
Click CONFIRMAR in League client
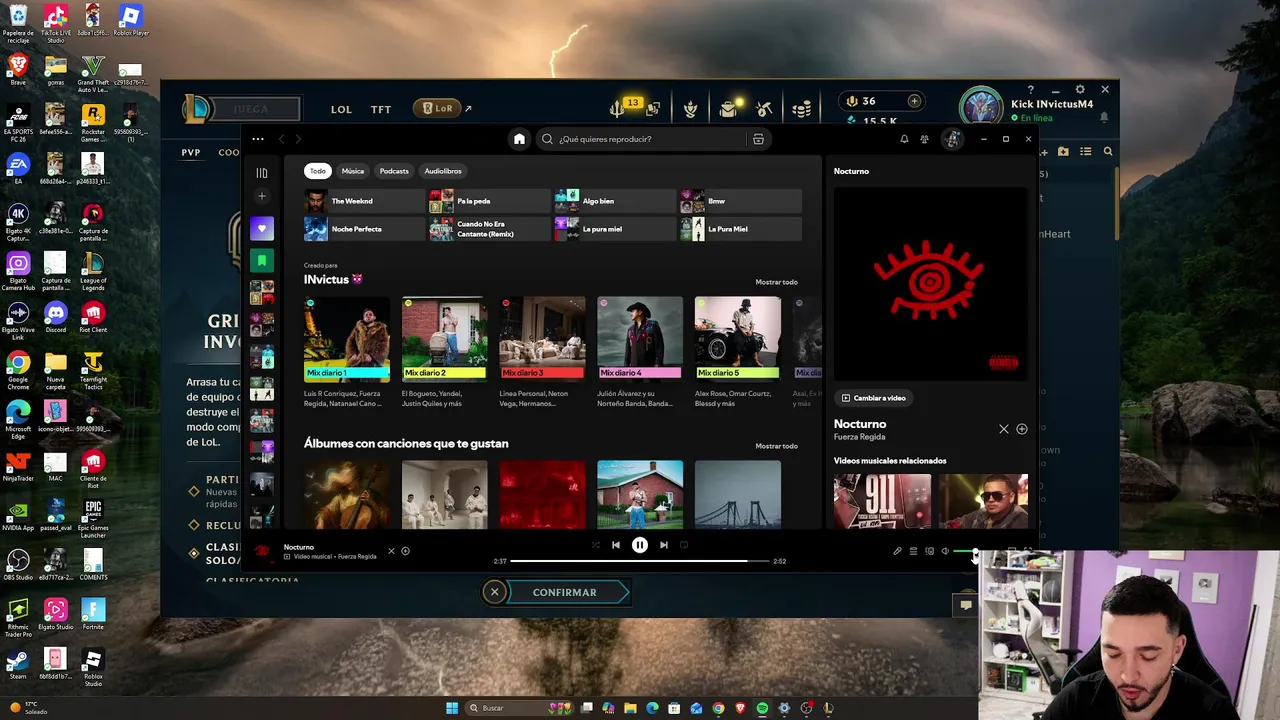[x=568, y=592]
